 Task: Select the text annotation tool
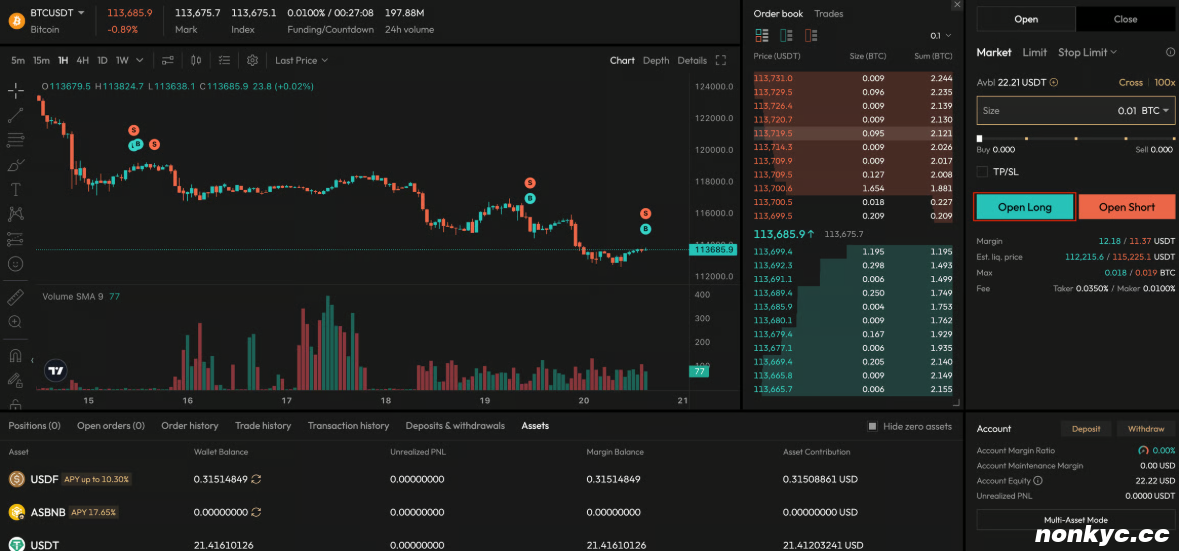point(15,189)
